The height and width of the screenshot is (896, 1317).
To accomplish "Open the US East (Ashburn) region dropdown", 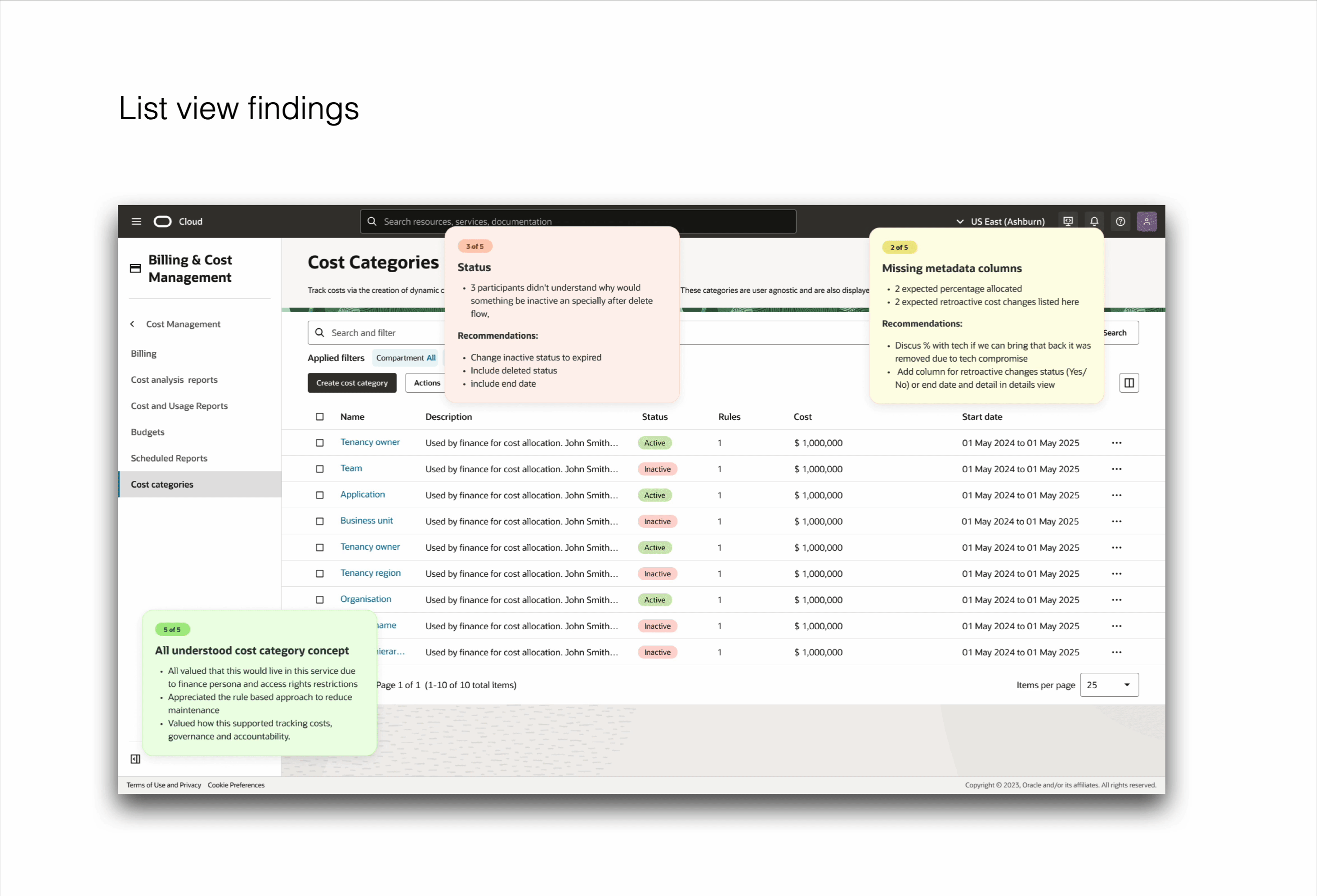I will click(x=1000, y=222).
